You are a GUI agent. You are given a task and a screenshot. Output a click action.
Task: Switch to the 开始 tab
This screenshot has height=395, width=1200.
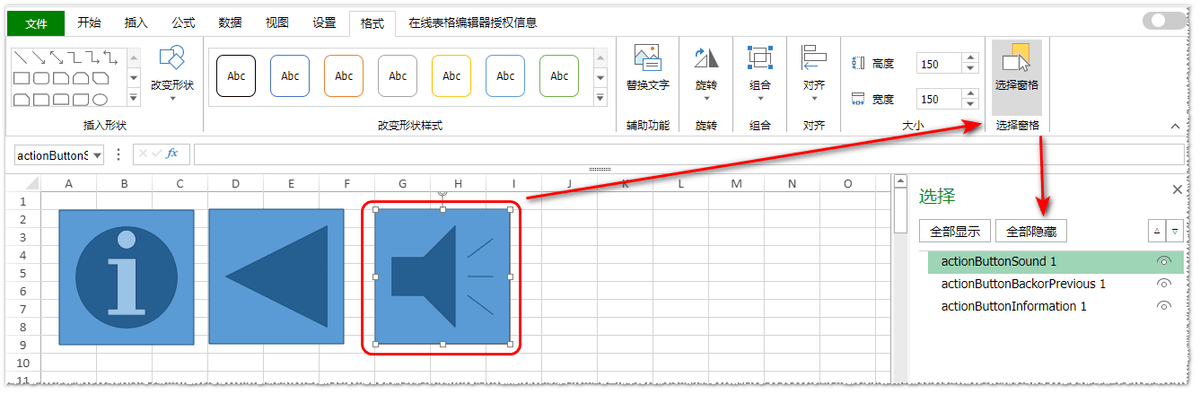(89, 23)
